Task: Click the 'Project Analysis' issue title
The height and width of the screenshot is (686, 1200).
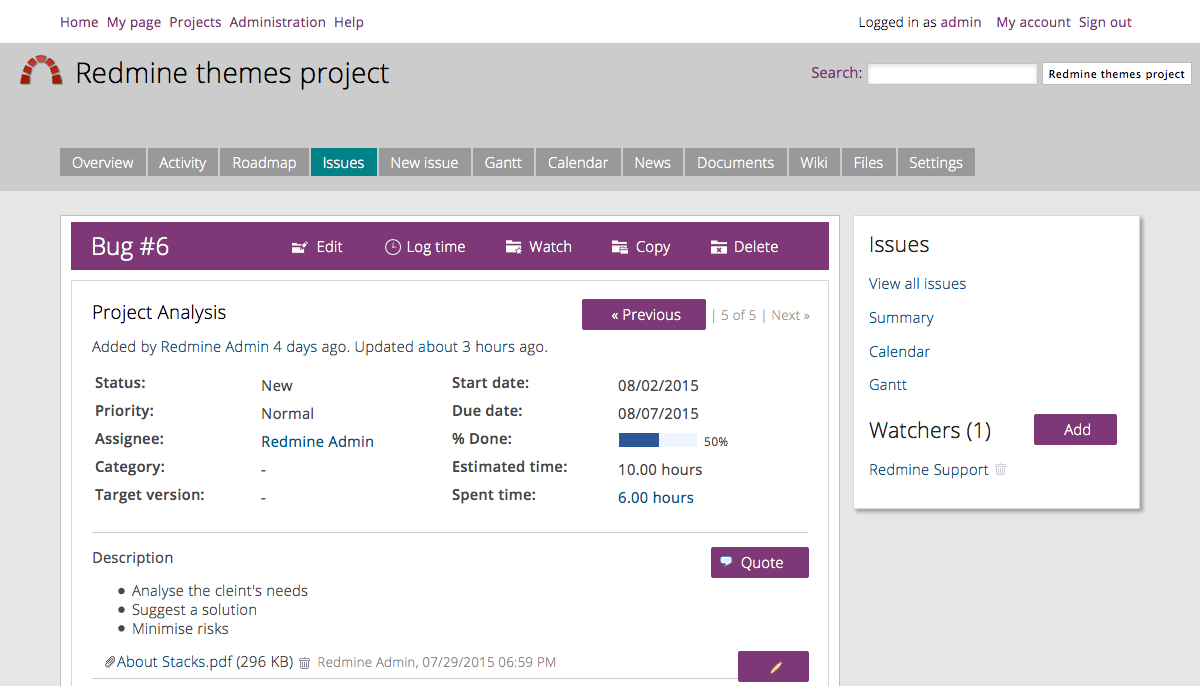Action: 159,313
